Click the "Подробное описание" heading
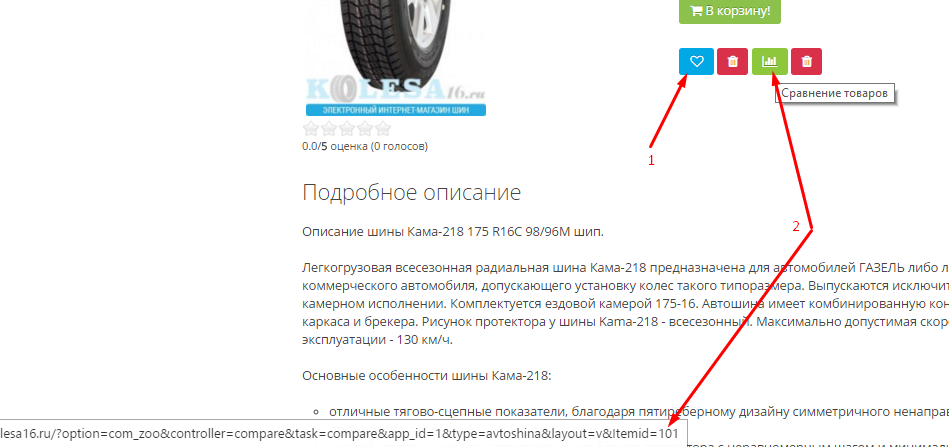 point(412,192)
